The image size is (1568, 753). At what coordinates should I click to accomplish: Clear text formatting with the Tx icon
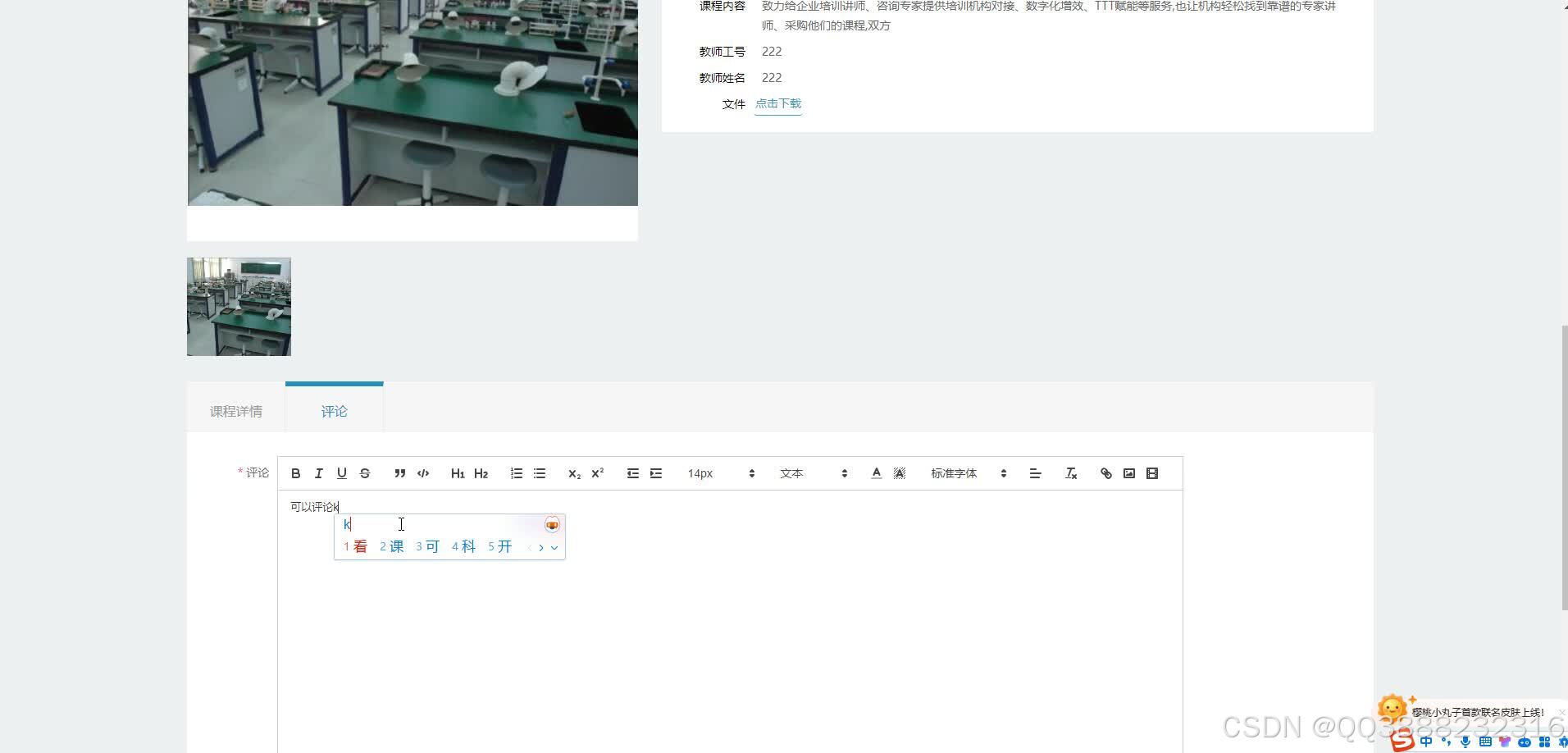1071,473
